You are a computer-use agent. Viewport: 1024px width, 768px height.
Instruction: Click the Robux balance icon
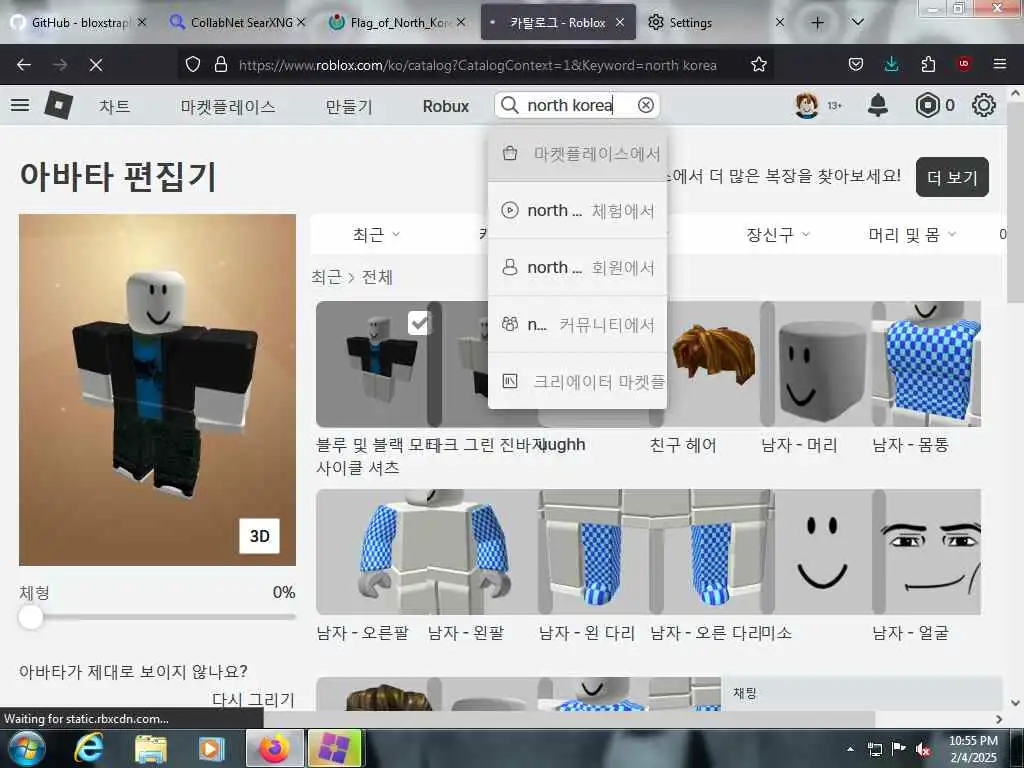pyautogui.click(x=927, y=105)
